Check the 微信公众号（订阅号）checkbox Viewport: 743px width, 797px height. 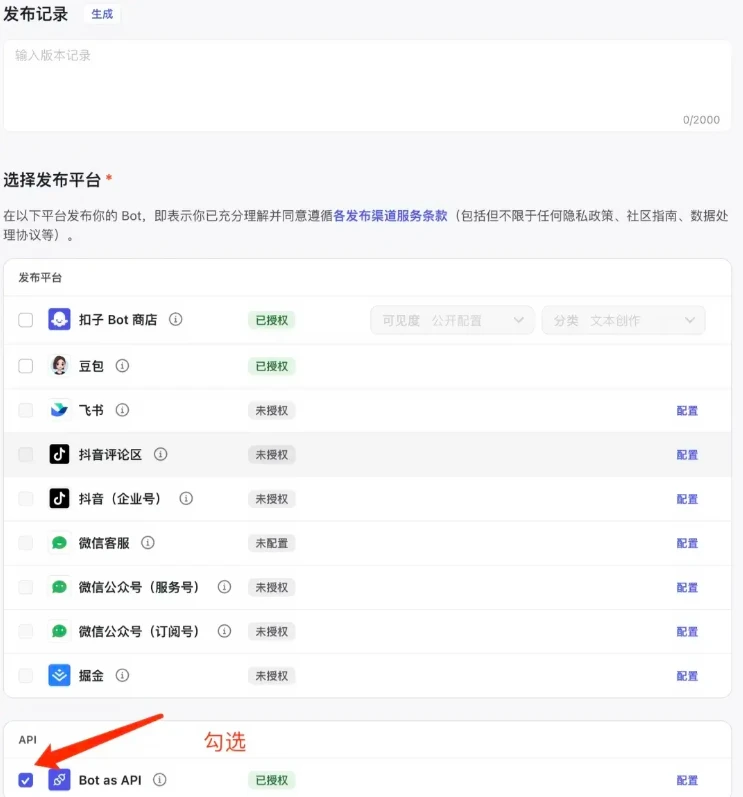[25, 631]
